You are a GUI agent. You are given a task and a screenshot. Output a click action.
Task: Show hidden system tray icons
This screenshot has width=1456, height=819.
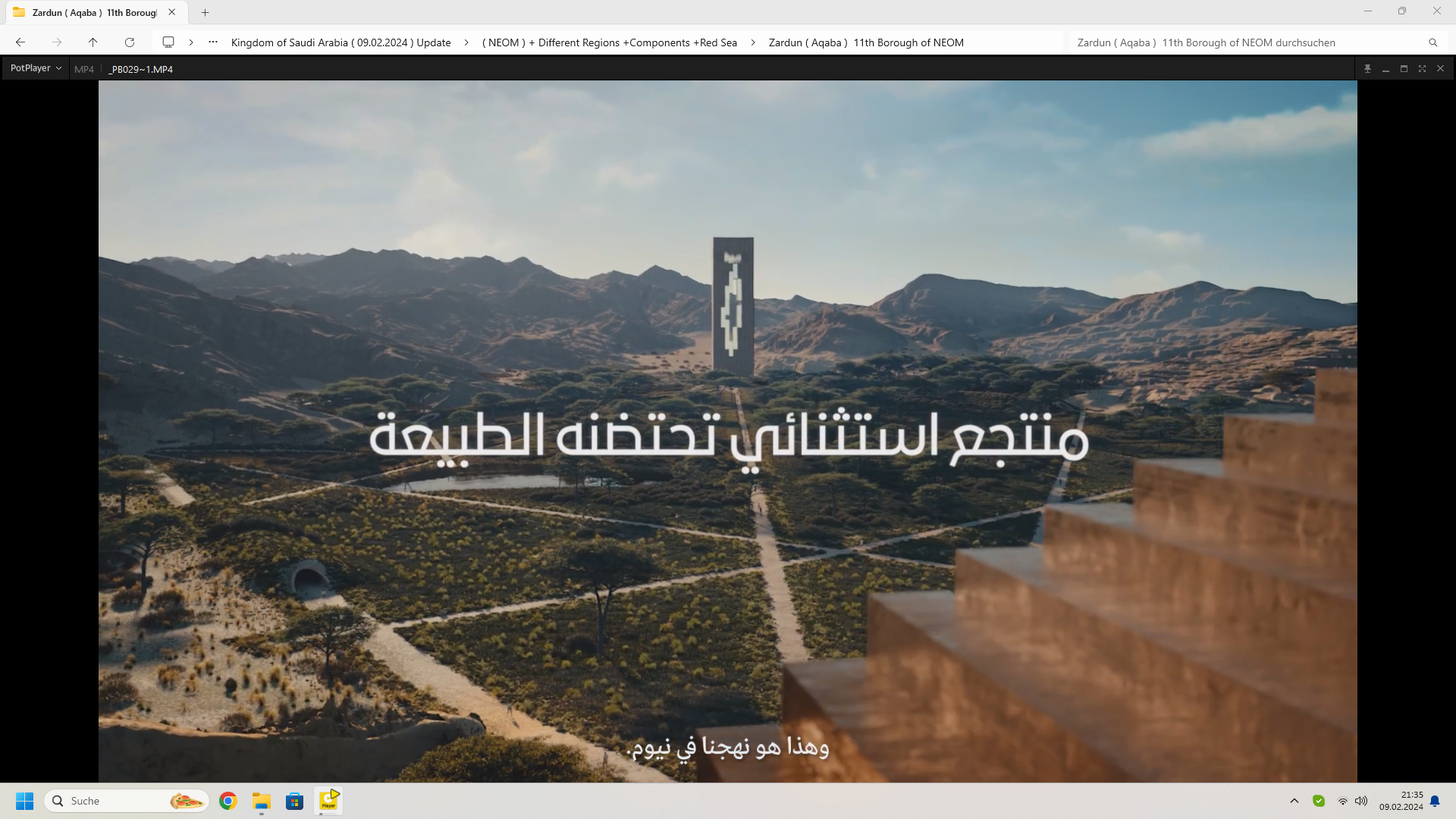(1294, 801)
